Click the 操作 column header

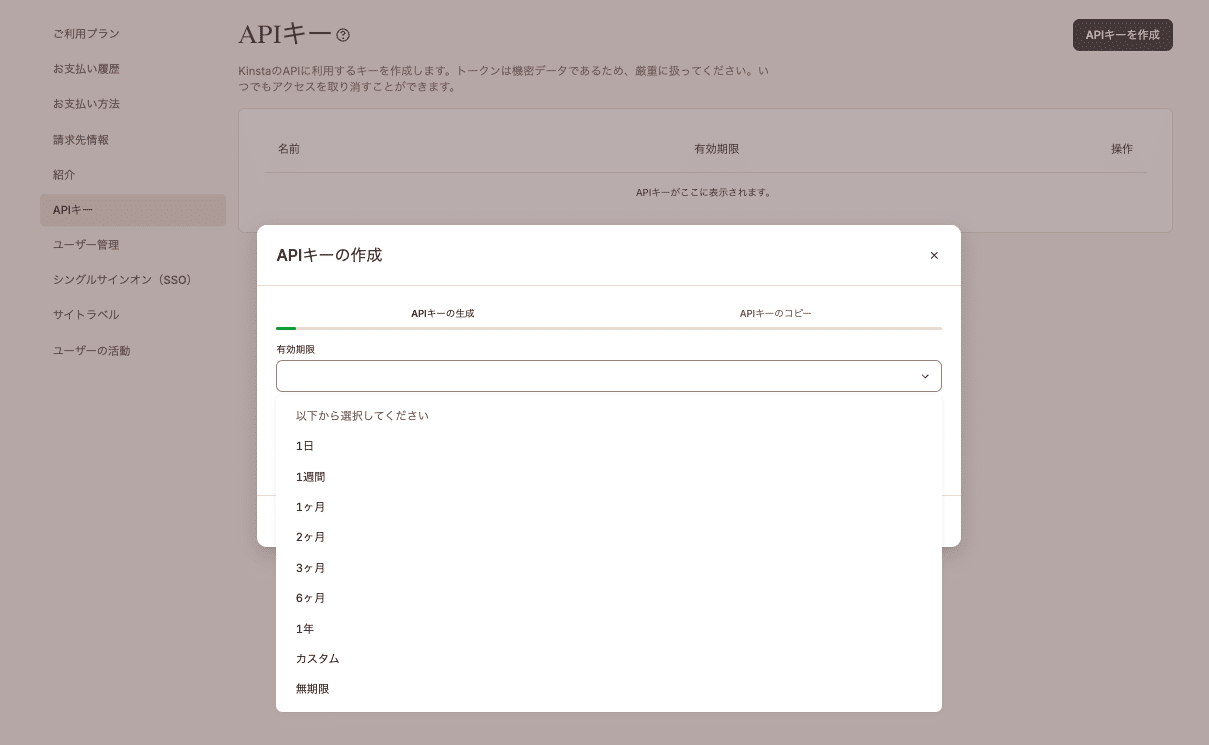point(1122,149)
